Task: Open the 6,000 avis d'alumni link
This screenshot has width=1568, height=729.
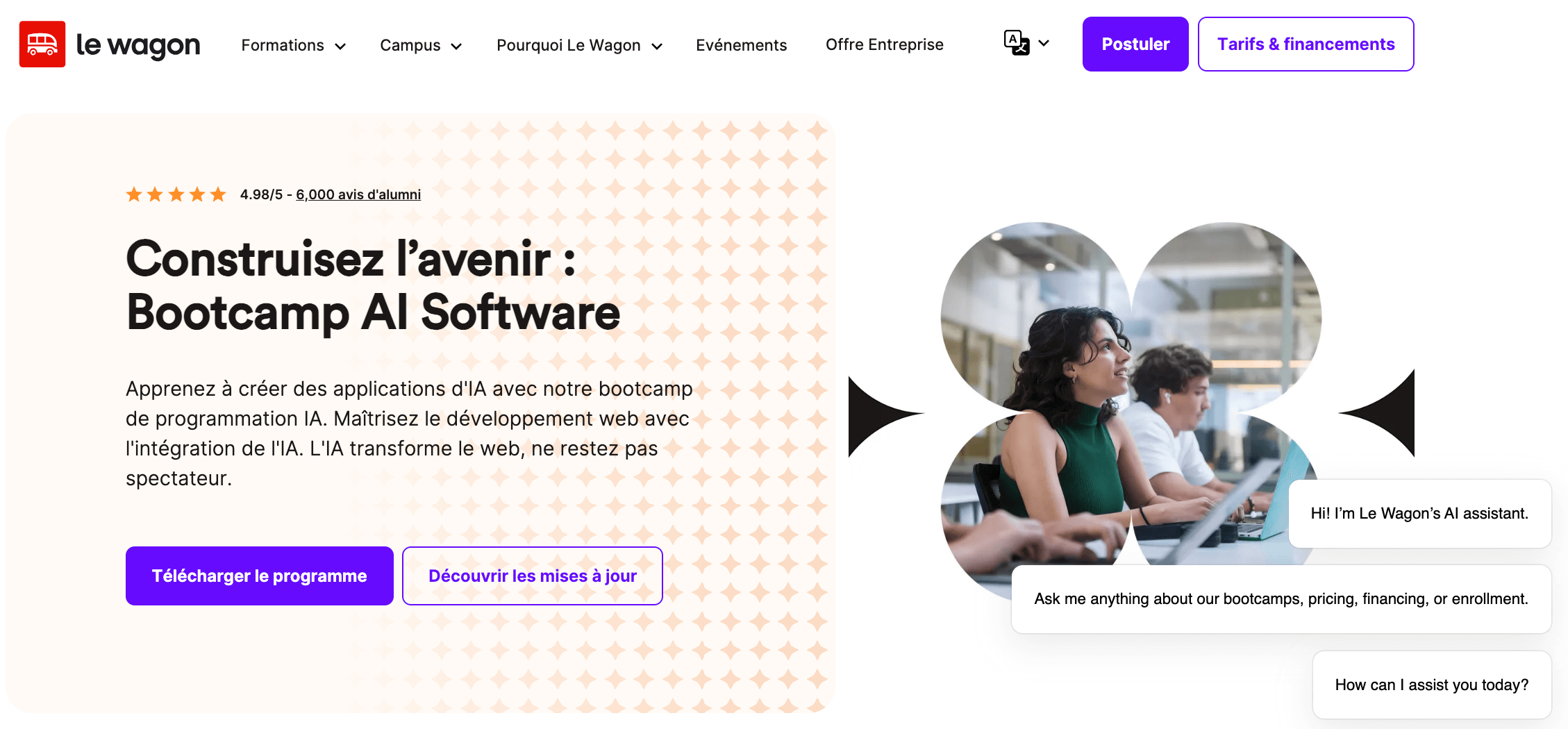Action: (x=358, y=194)
